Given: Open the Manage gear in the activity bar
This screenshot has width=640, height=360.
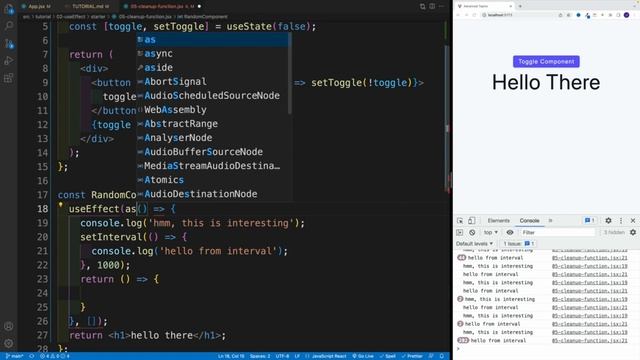Looking at the screenshot, I should click(9, 343).
